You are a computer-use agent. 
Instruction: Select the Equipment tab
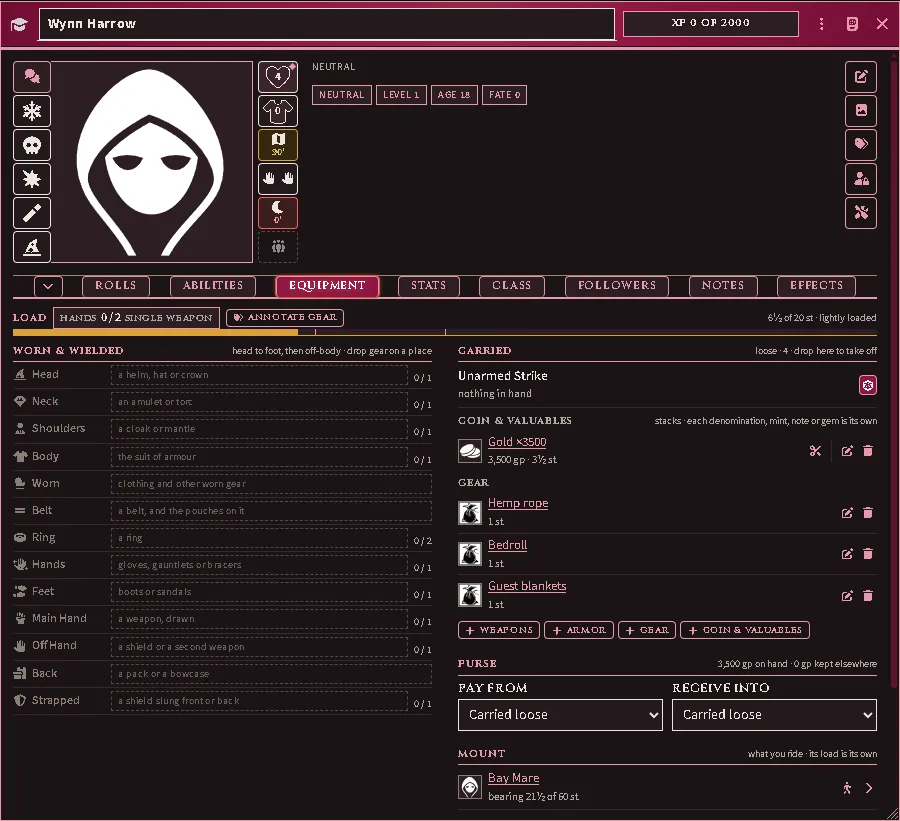coord(327,286)
